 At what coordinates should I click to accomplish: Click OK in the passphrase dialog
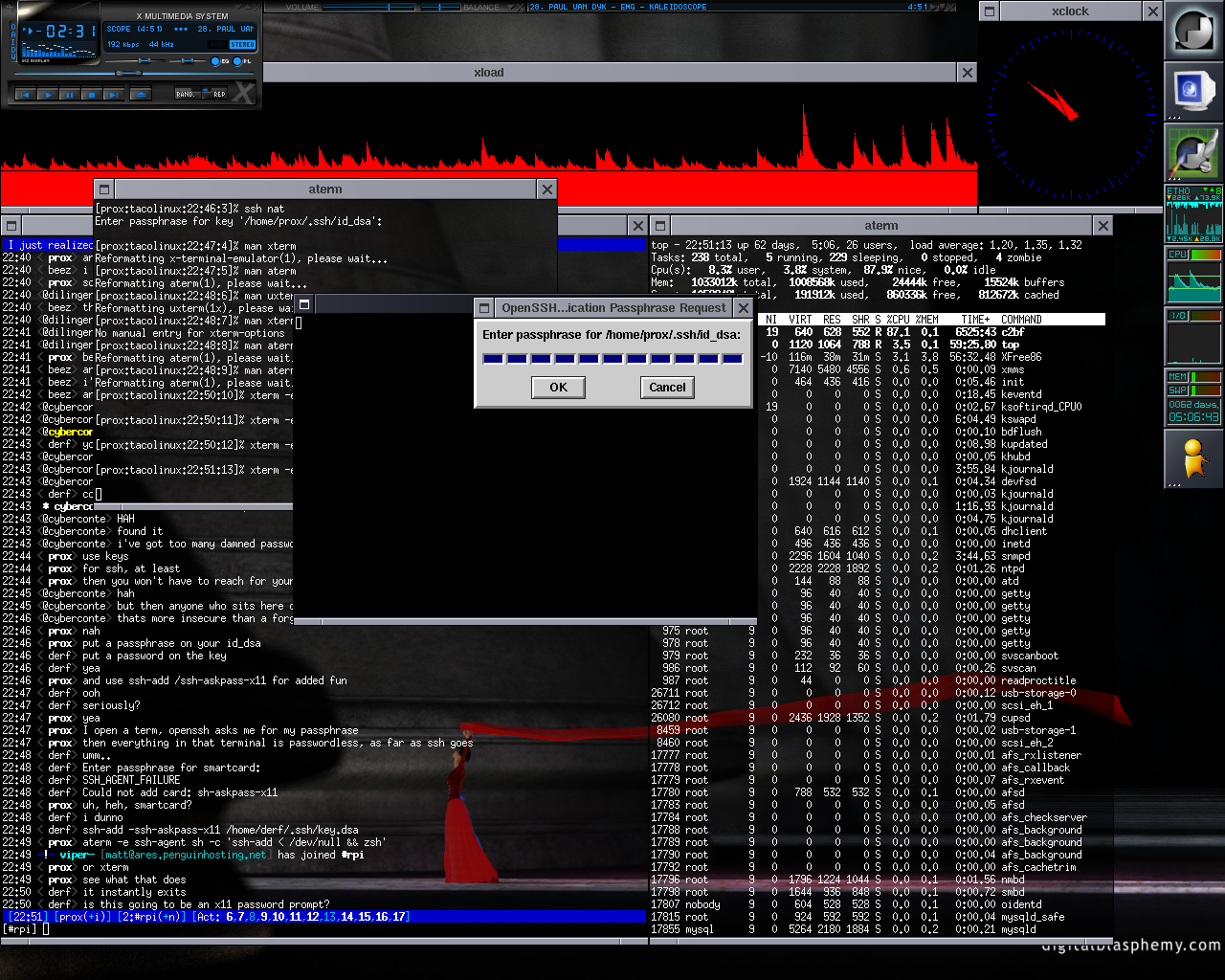coord(558,388)
